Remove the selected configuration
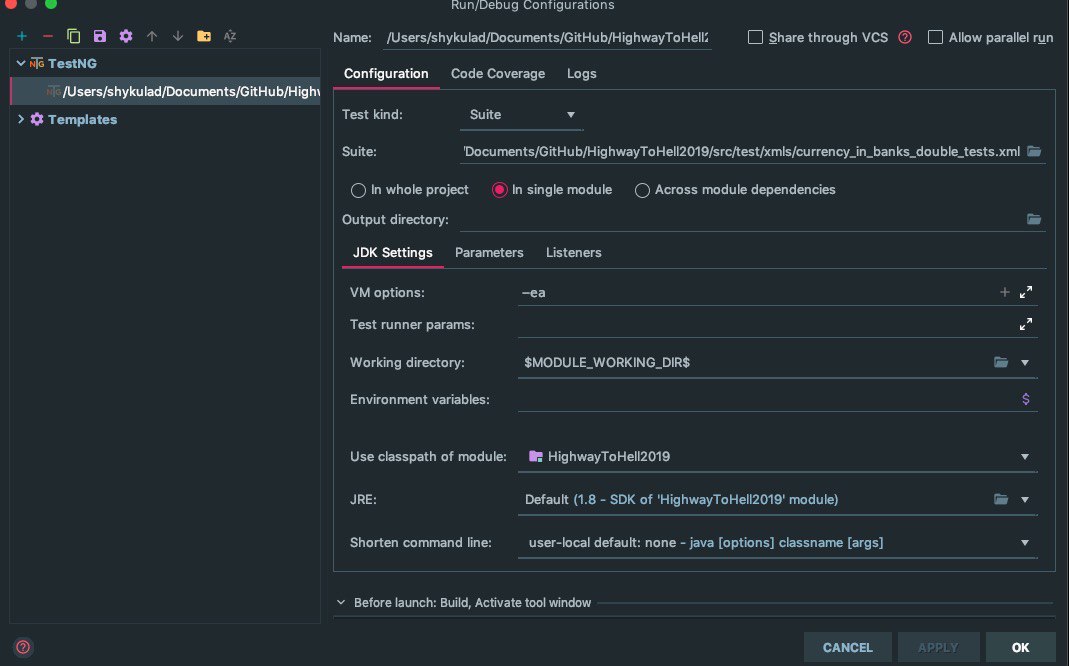1069x666 pixels. point(48,36)
